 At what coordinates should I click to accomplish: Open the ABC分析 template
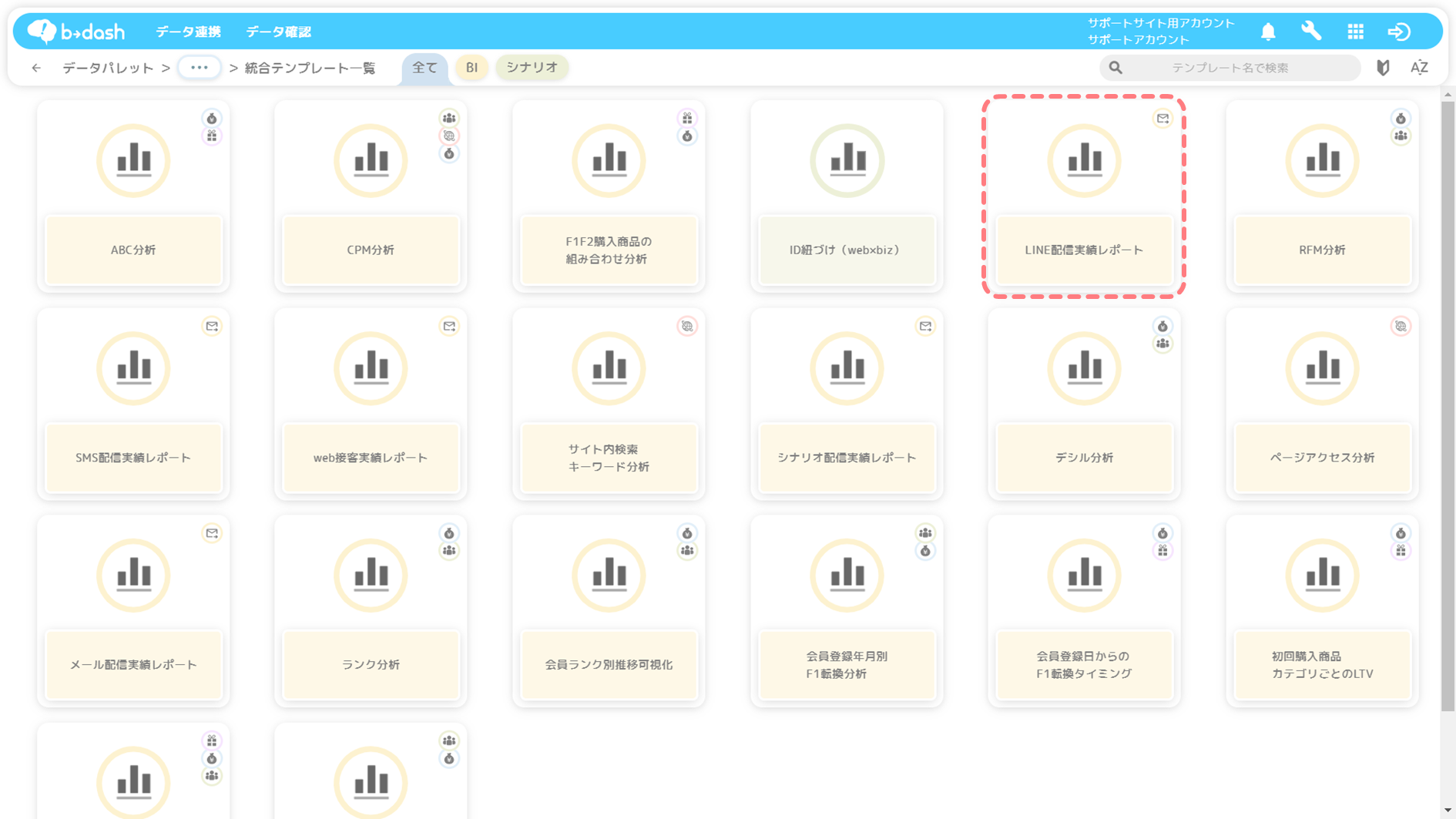(x=133, y=250)
